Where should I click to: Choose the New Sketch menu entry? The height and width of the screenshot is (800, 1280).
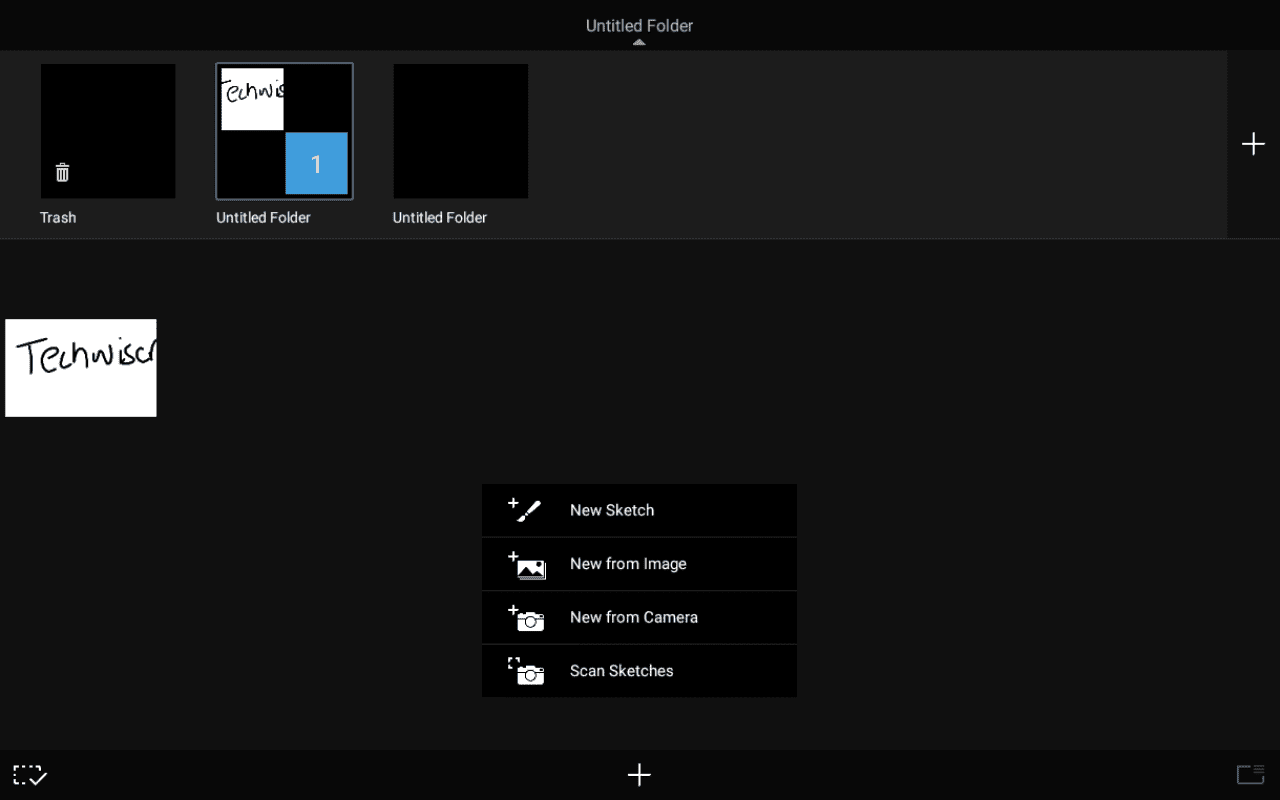(612, 510)
